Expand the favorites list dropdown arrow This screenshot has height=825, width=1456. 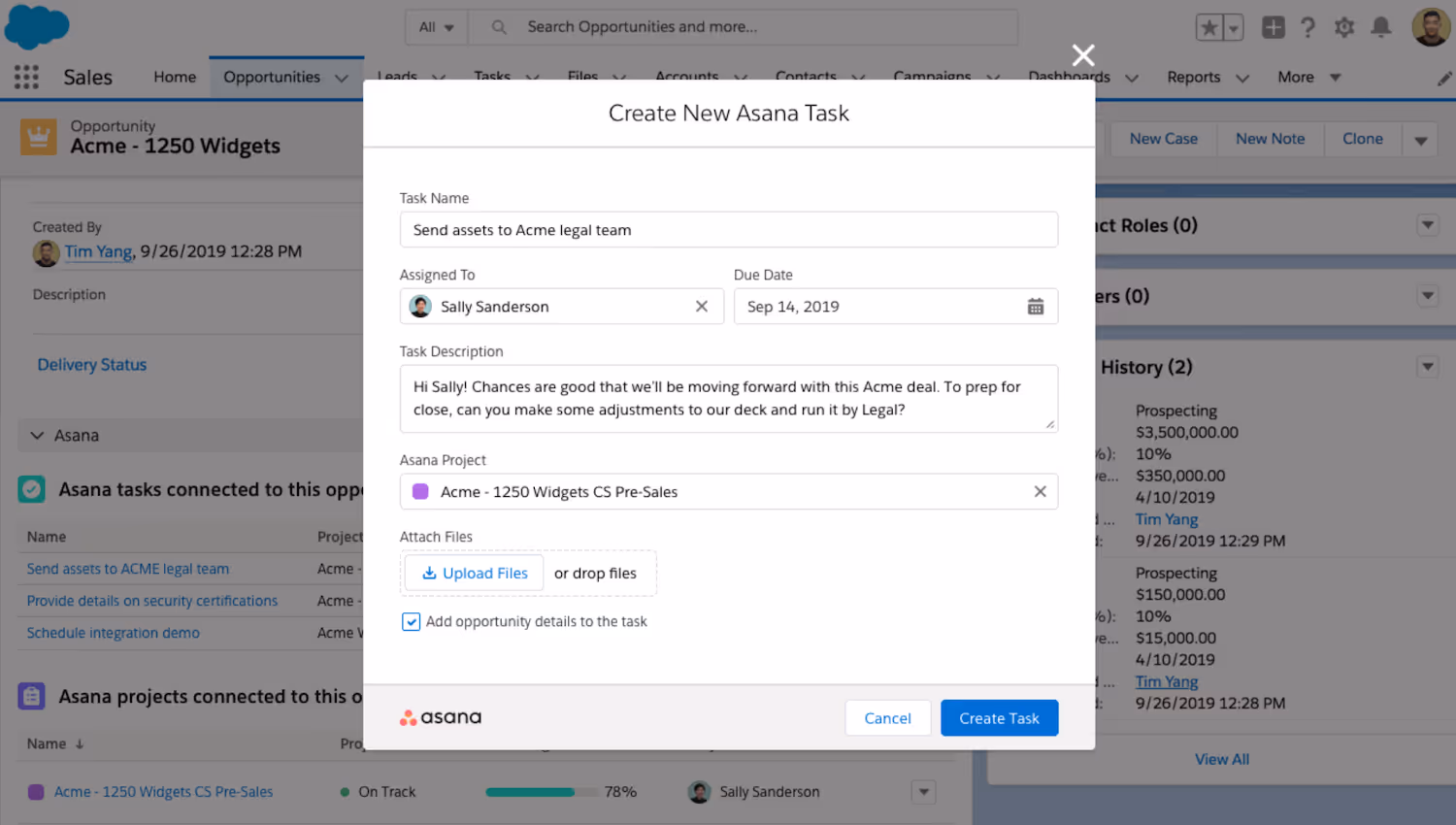[x=1233, y=27]
